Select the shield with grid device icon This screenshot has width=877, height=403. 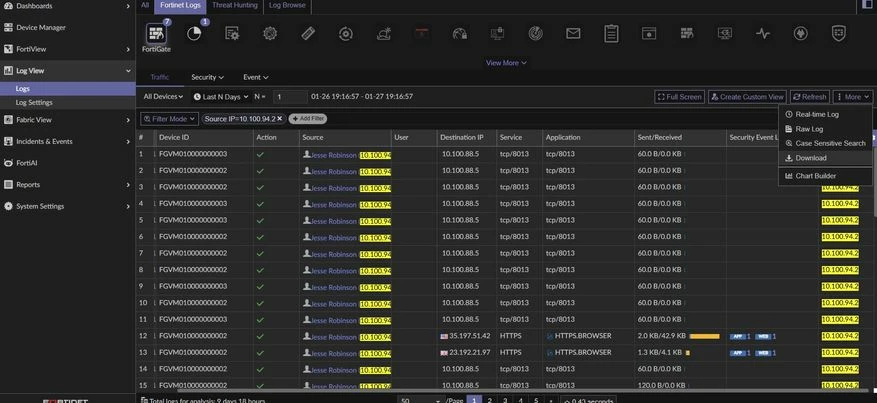click(838, 34)
